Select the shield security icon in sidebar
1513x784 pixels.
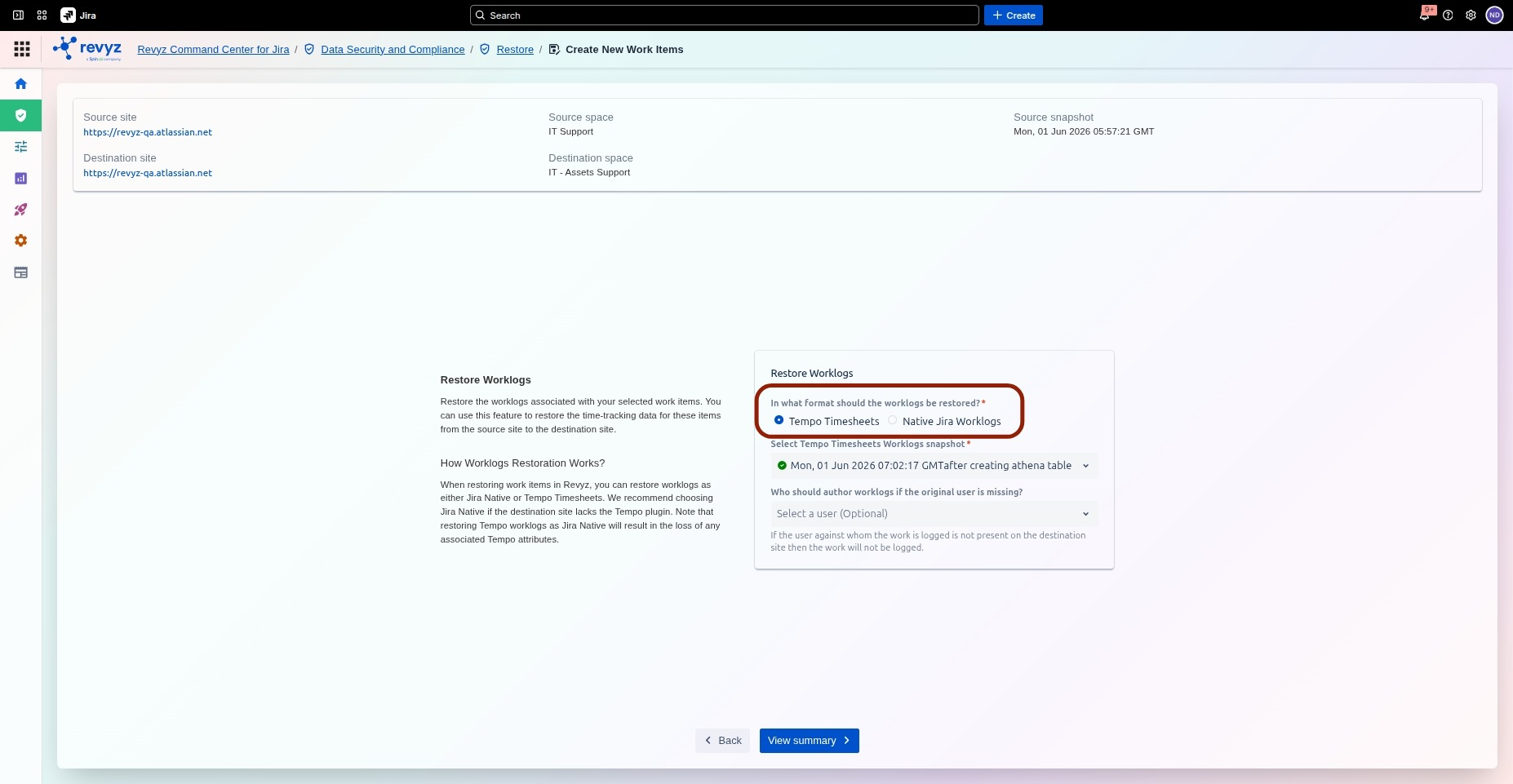pyautogui.click(x=21, y=115)
